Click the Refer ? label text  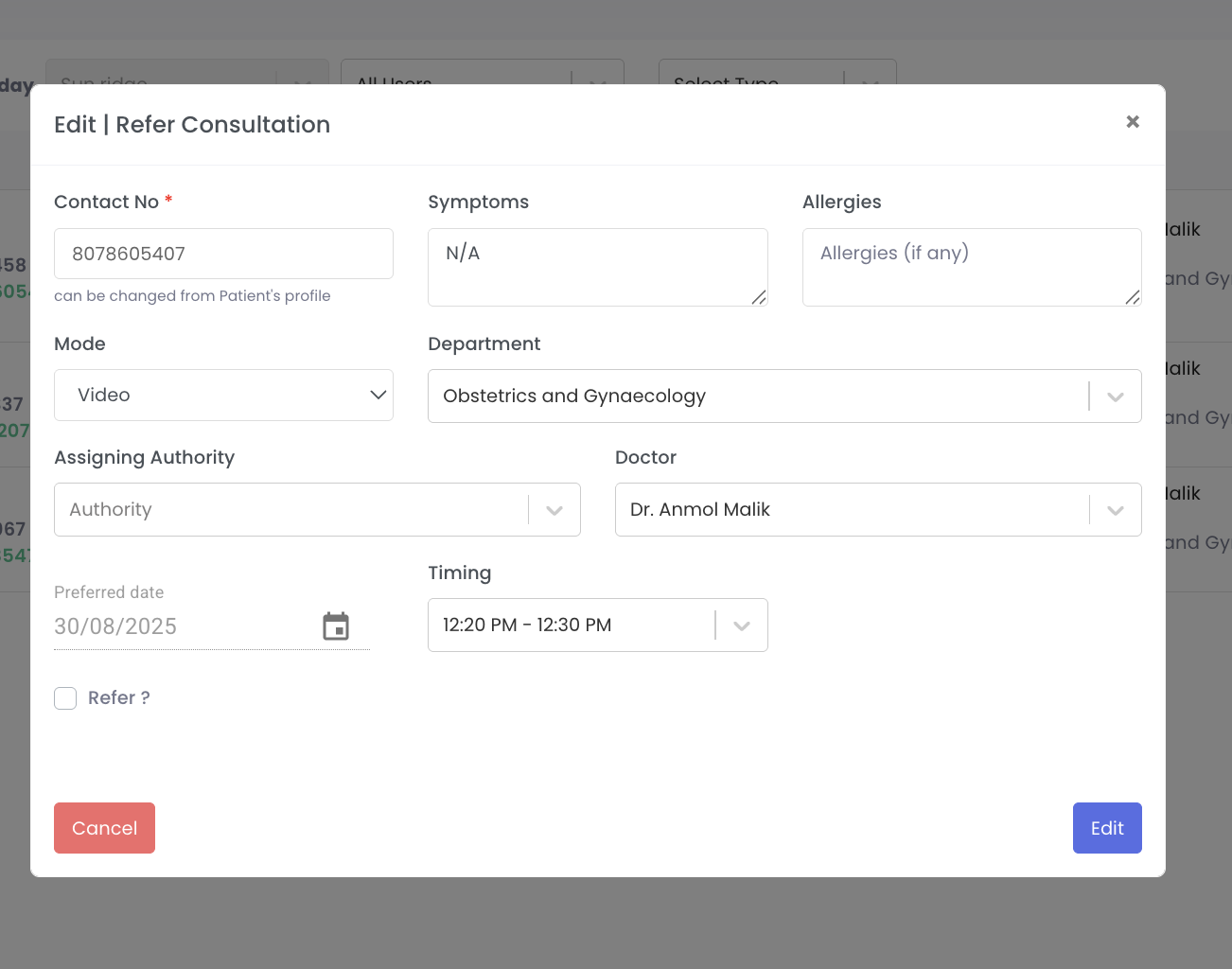pos(119,698)
